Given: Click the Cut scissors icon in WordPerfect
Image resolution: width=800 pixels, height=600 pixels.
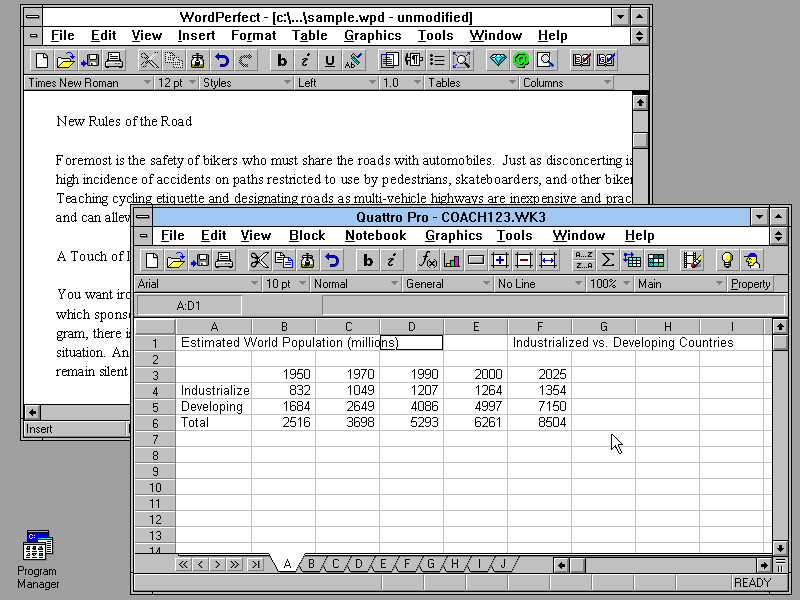Looking at the screenshot, I should pyautogui.click(x=149, y=61).
